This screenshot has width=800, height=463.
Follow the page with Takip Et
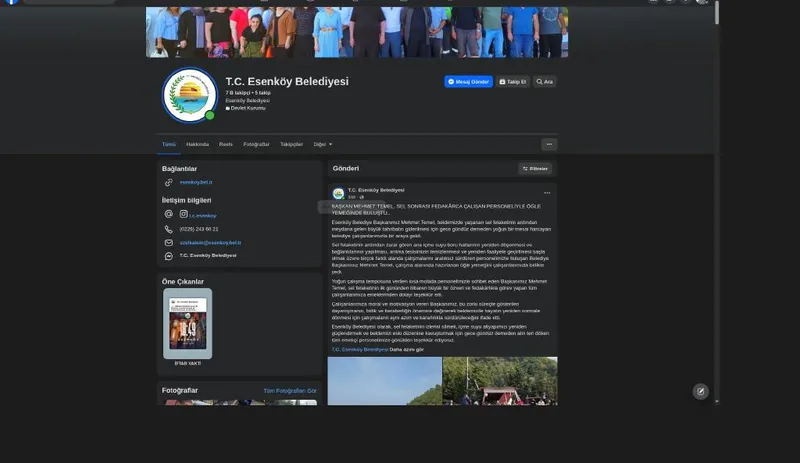coord(513,82)
